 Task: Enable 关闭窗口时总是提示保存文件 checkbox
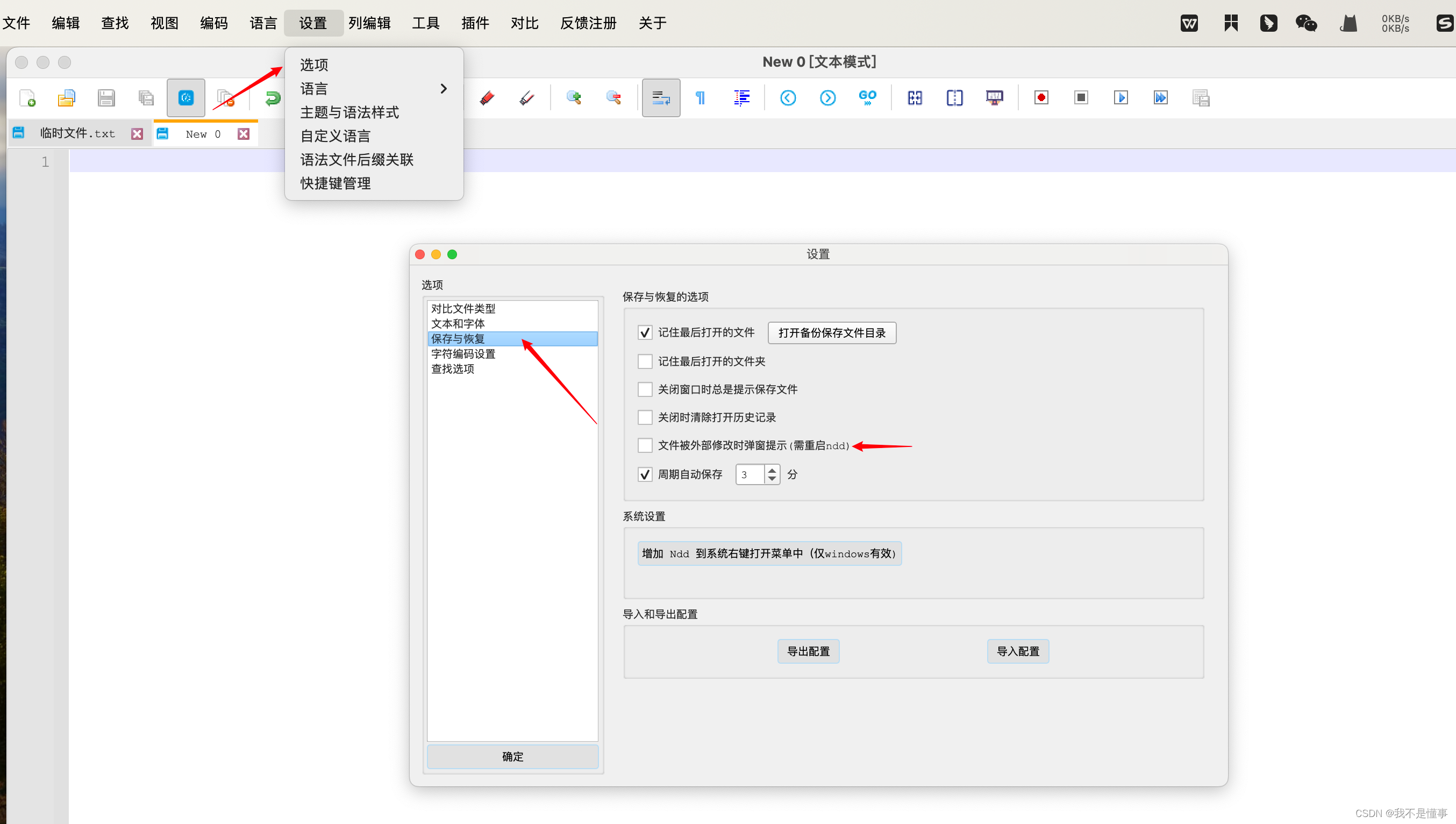[645, 389]
